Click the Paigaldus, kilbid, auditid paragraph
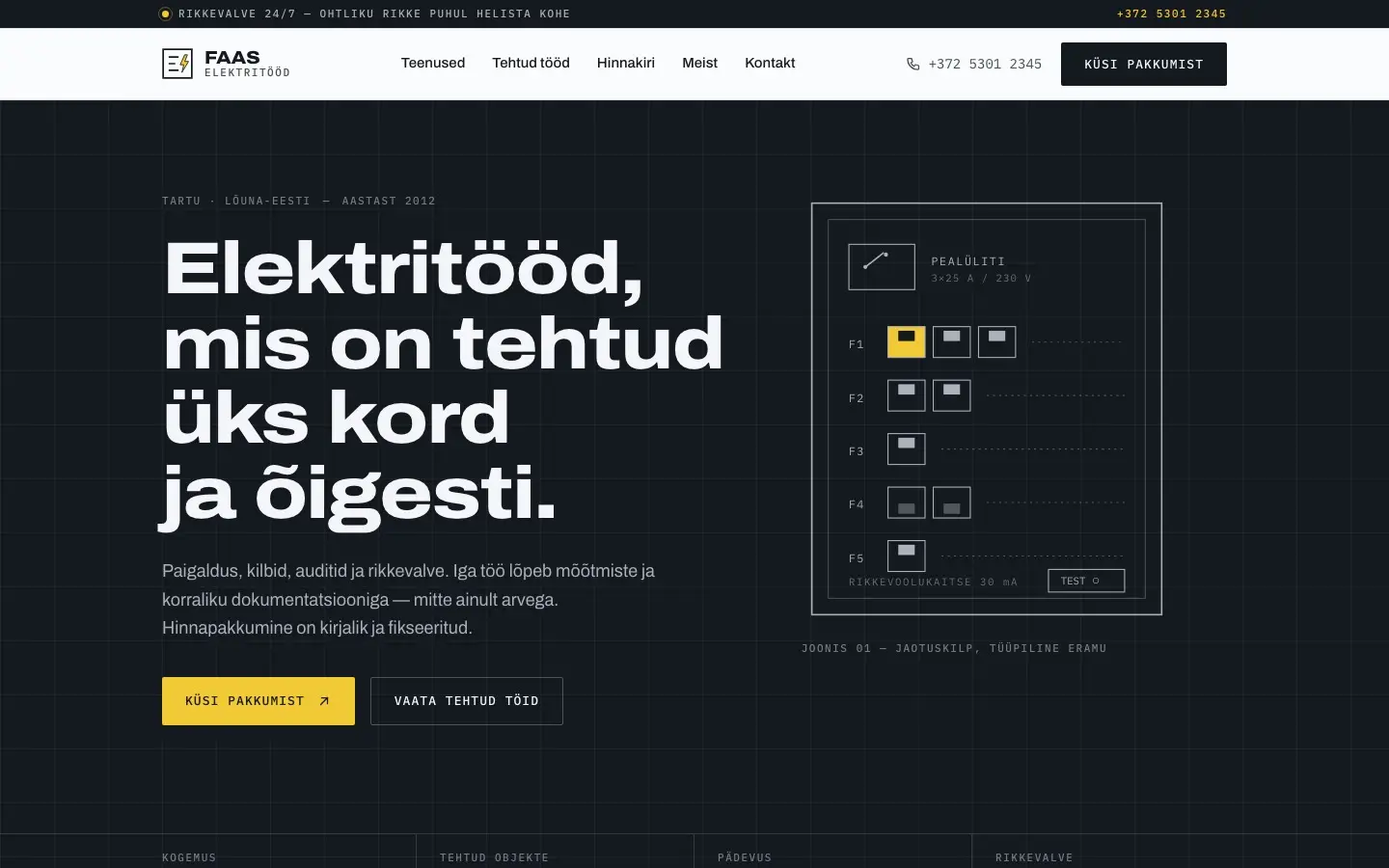 click(409, 599)
